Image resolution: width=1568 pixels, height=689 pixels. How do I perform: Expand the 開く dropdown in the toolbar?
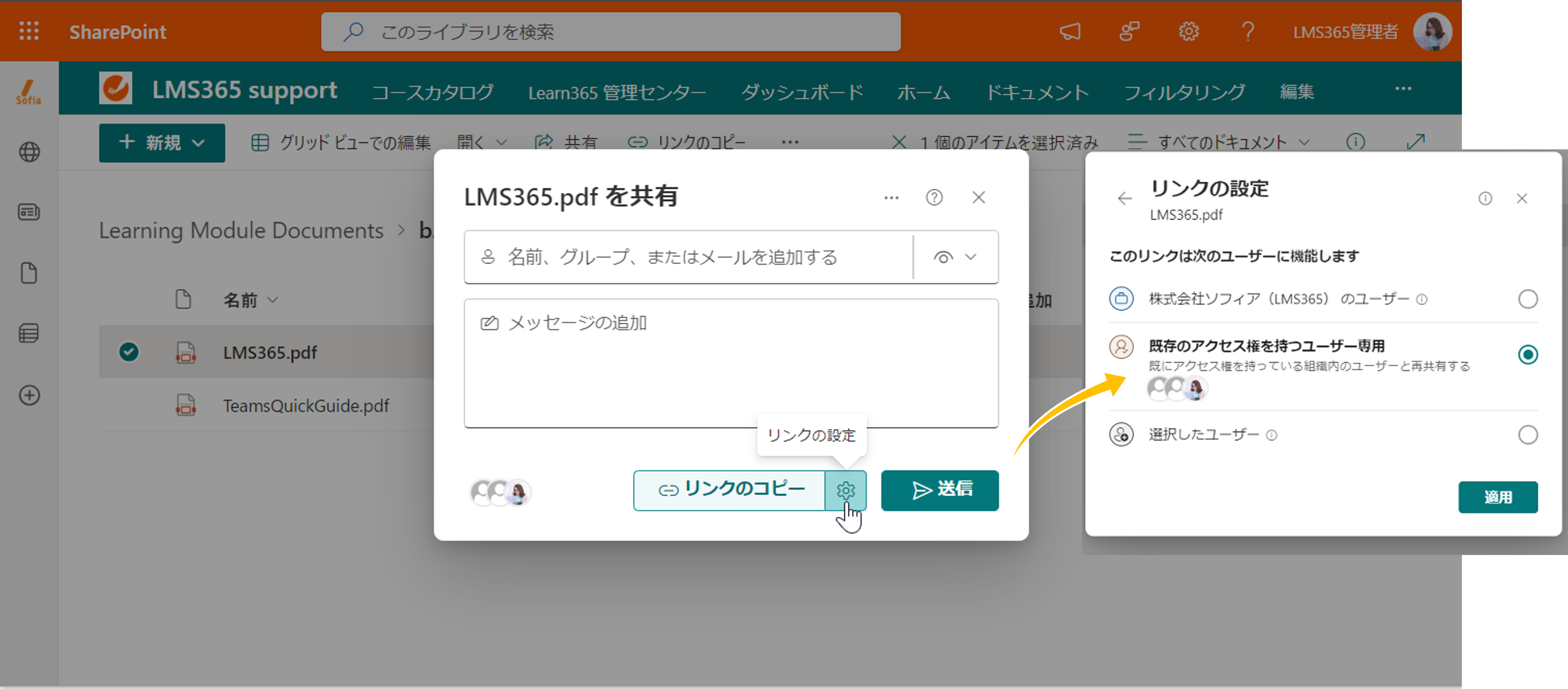click(501, 142)
